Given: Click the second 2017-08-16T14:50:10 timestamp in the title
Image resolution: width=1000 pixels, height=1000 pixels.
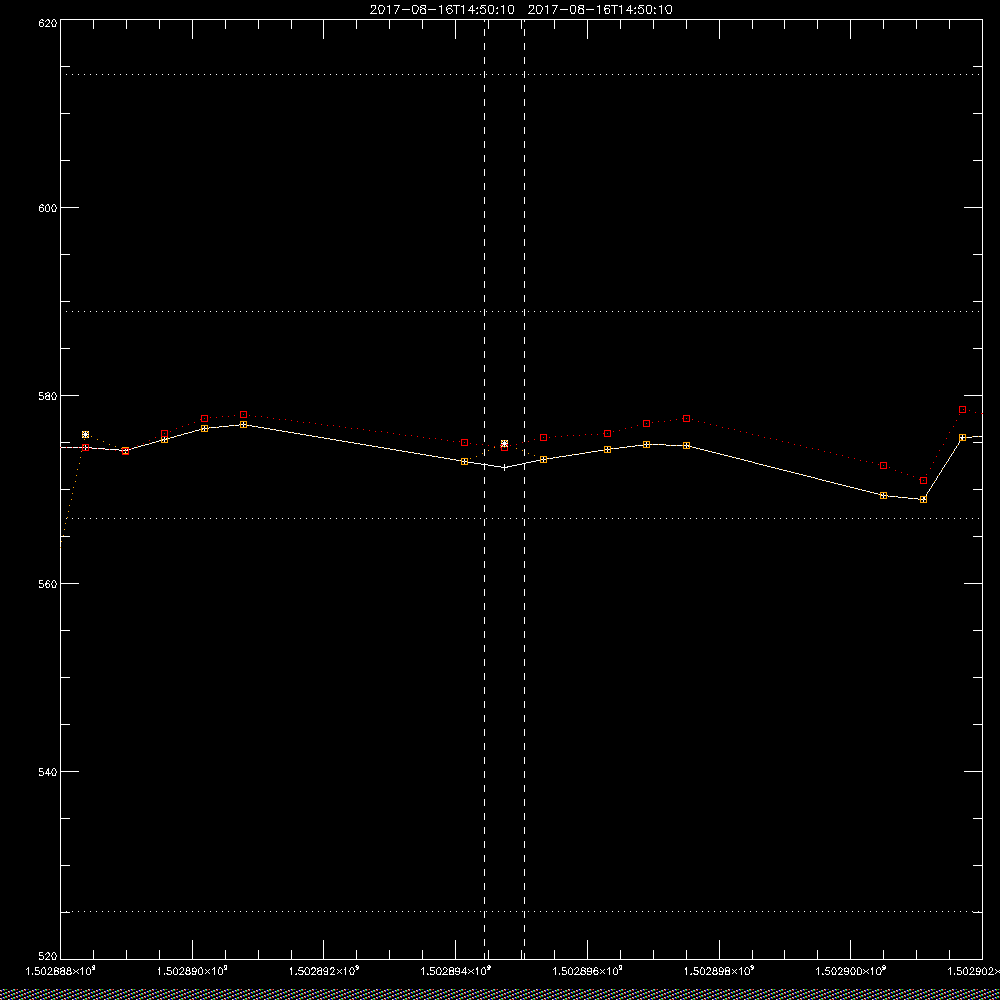Looking at the screenshot, I should pos(600,10).
